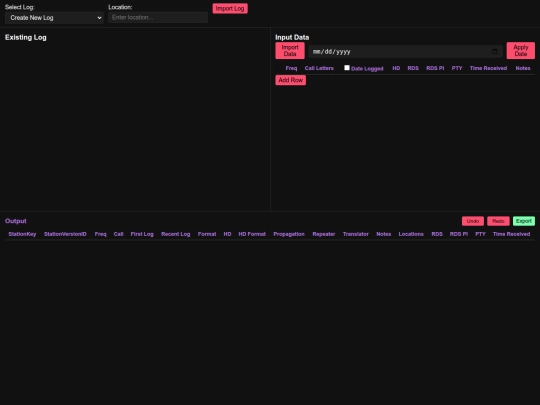Open the calendar picker icon in date field
This screenshot has height=405, width=540.
coord(495,51)
